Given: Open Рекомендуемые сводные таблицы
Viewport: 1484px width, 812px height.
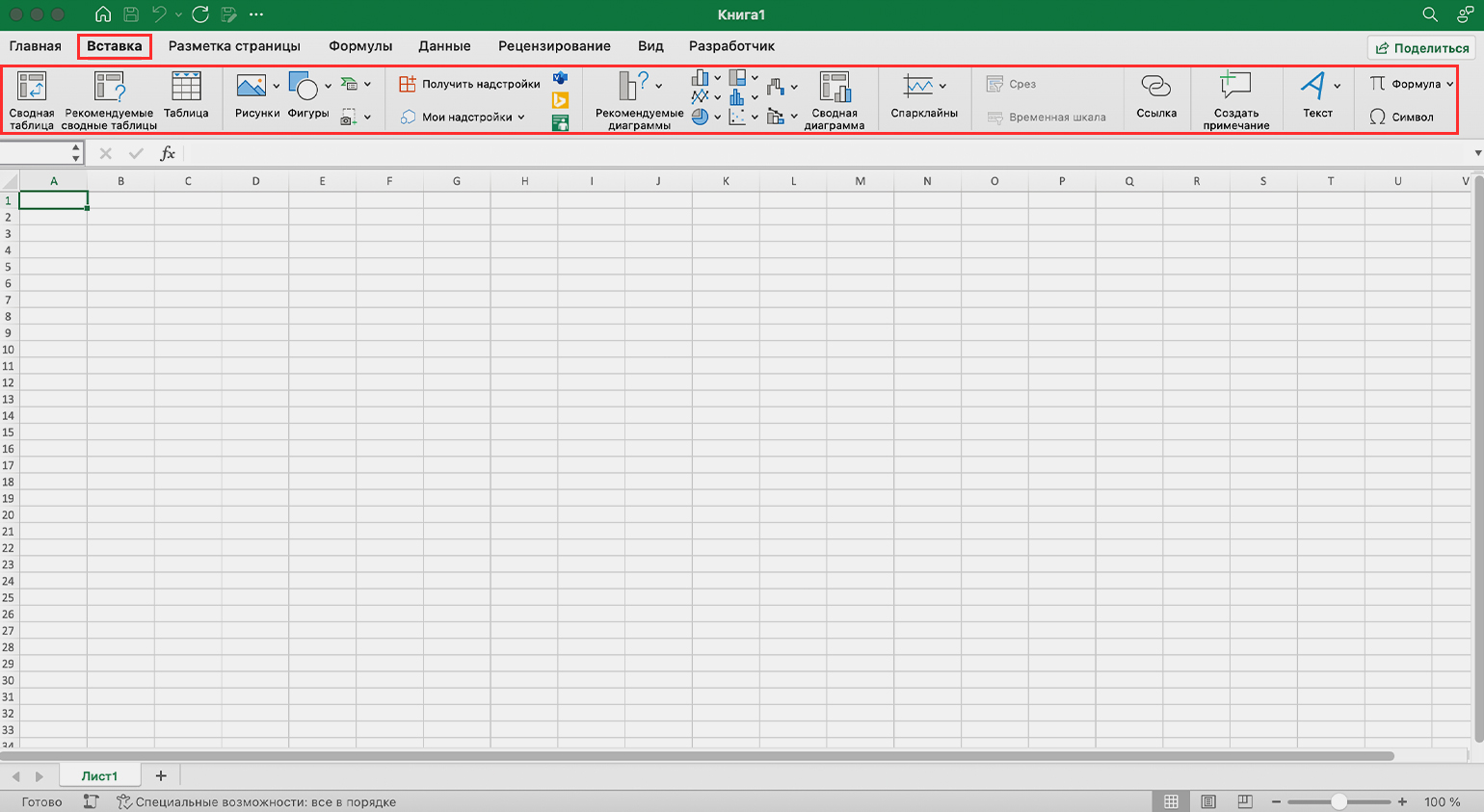Looking at the screenshot, I should 109,99.
